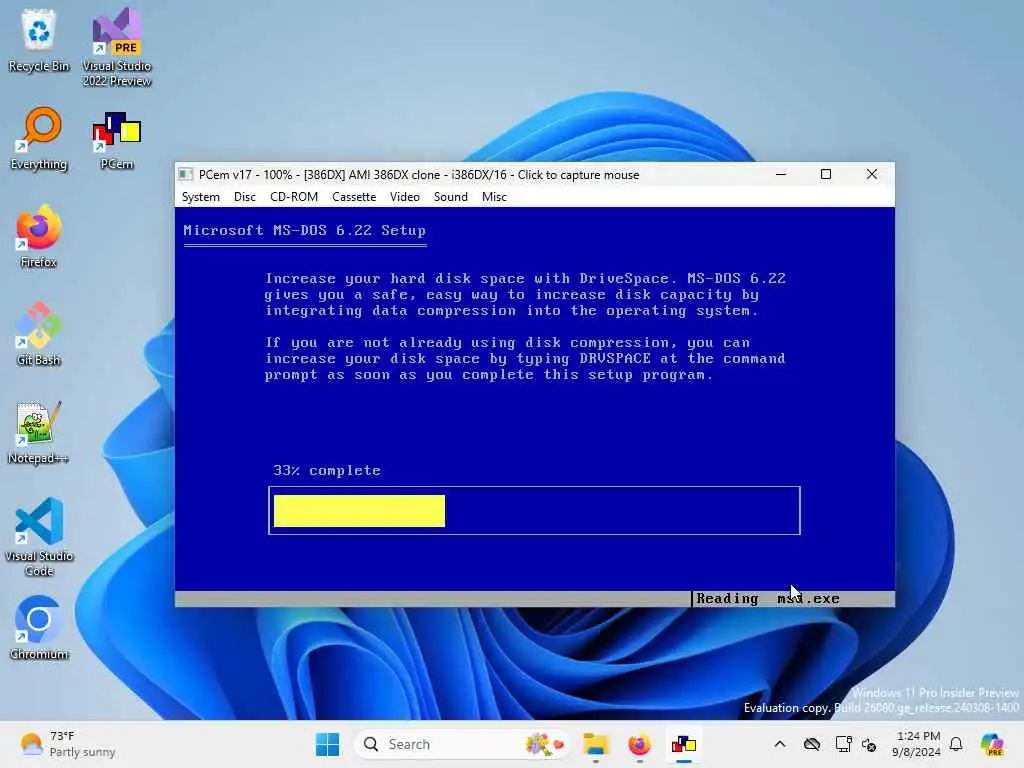1024x768 pixels.
Task: Maximize the PCem window
Action: (826, 174)
